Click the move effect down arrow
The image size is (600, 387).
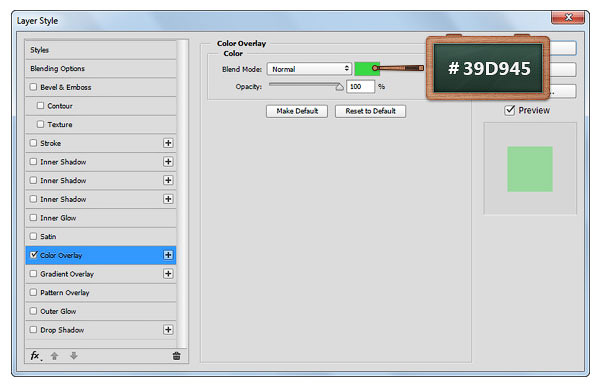[x=74, y=356]
